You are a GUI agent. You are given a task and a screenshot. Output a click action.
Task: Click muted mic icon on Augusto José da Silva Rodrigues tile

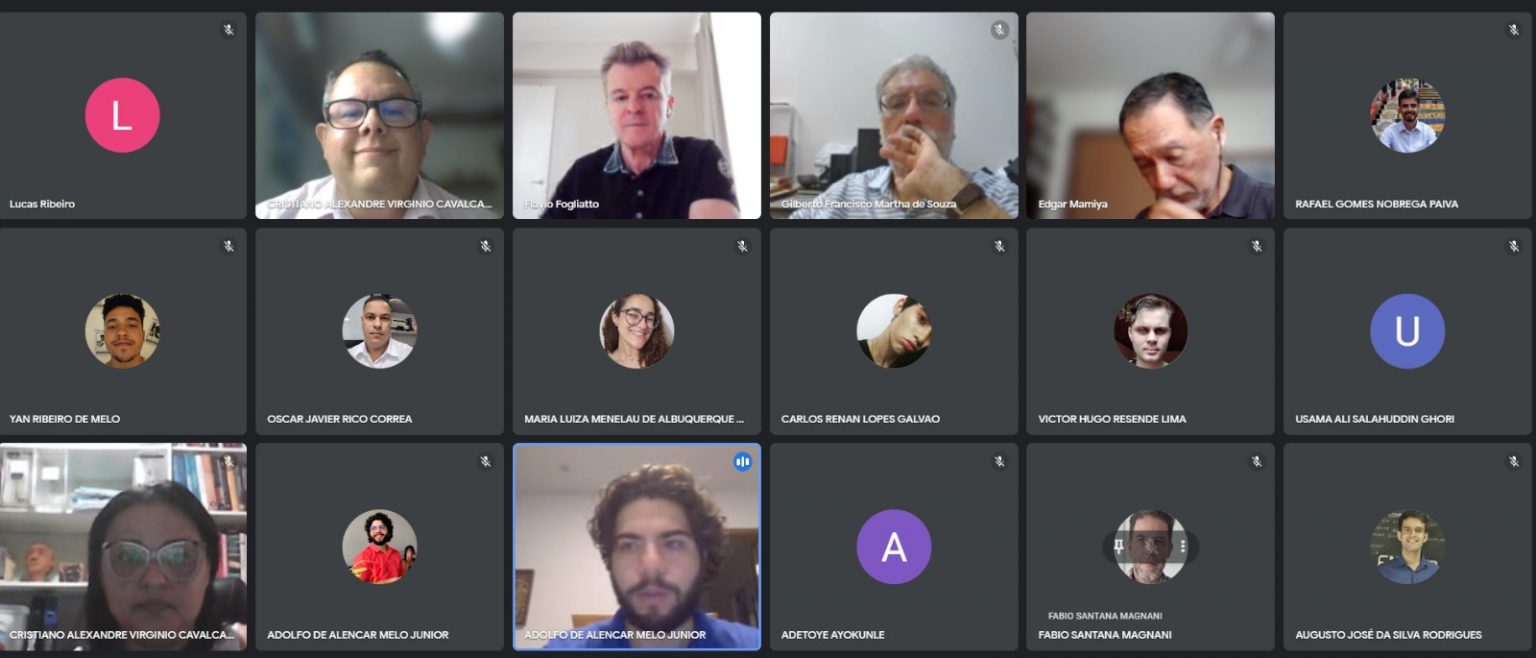[x=1513, y=461]
